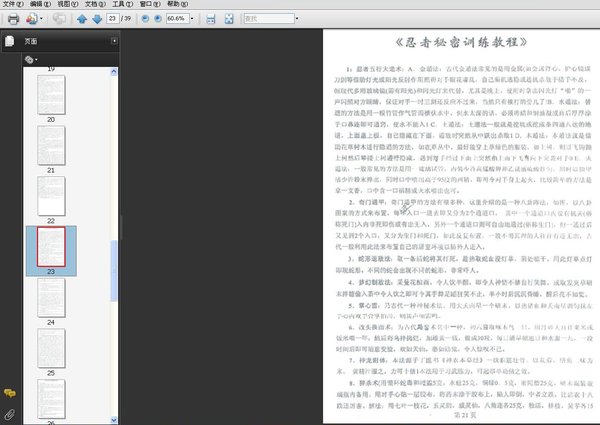
Task: Select the fit full page icon
Action: pos(229,19)
